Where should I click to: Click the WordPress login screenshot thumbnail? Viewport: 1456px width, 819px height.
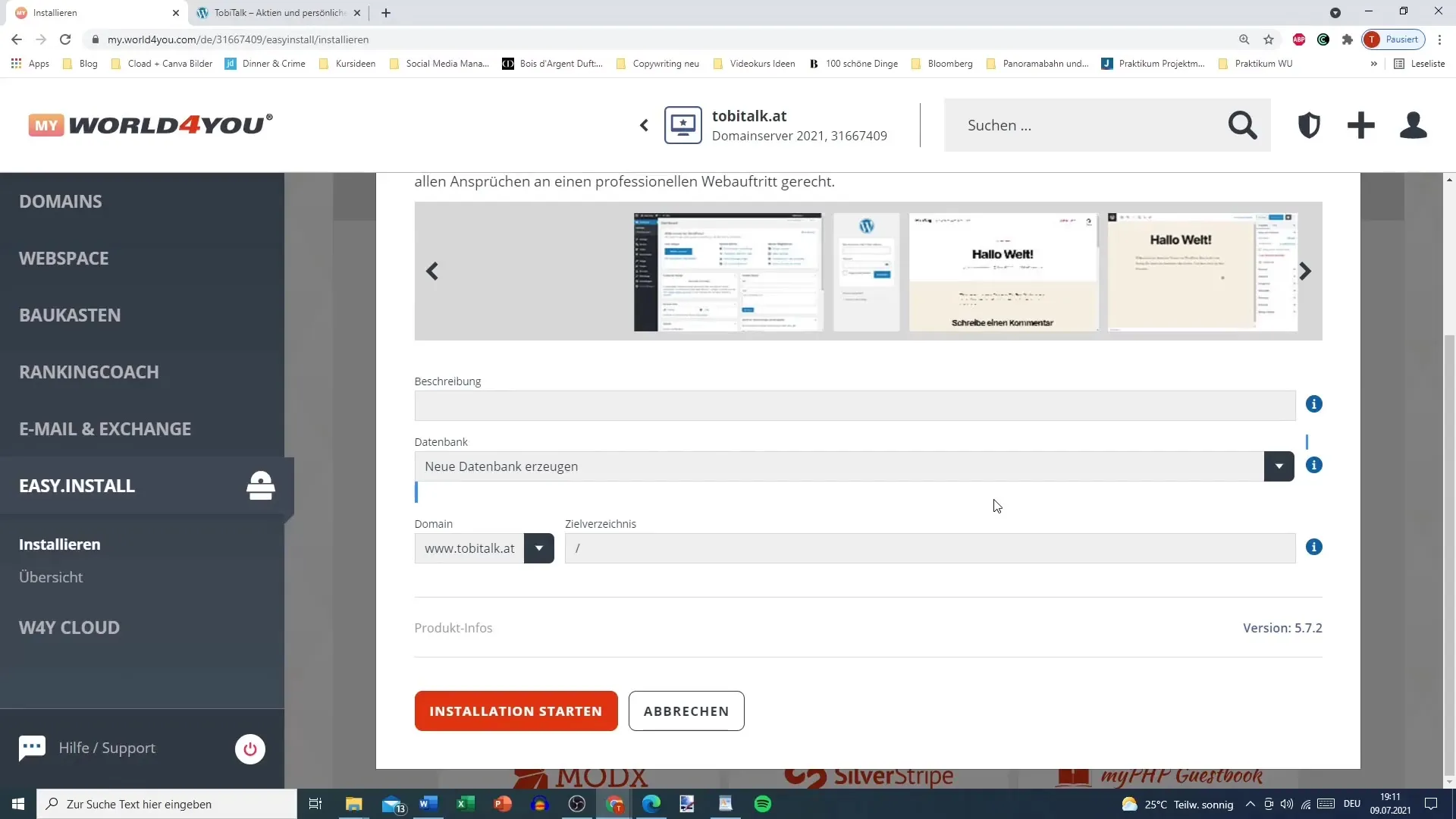pyautogui.click(x=866, y=271)
